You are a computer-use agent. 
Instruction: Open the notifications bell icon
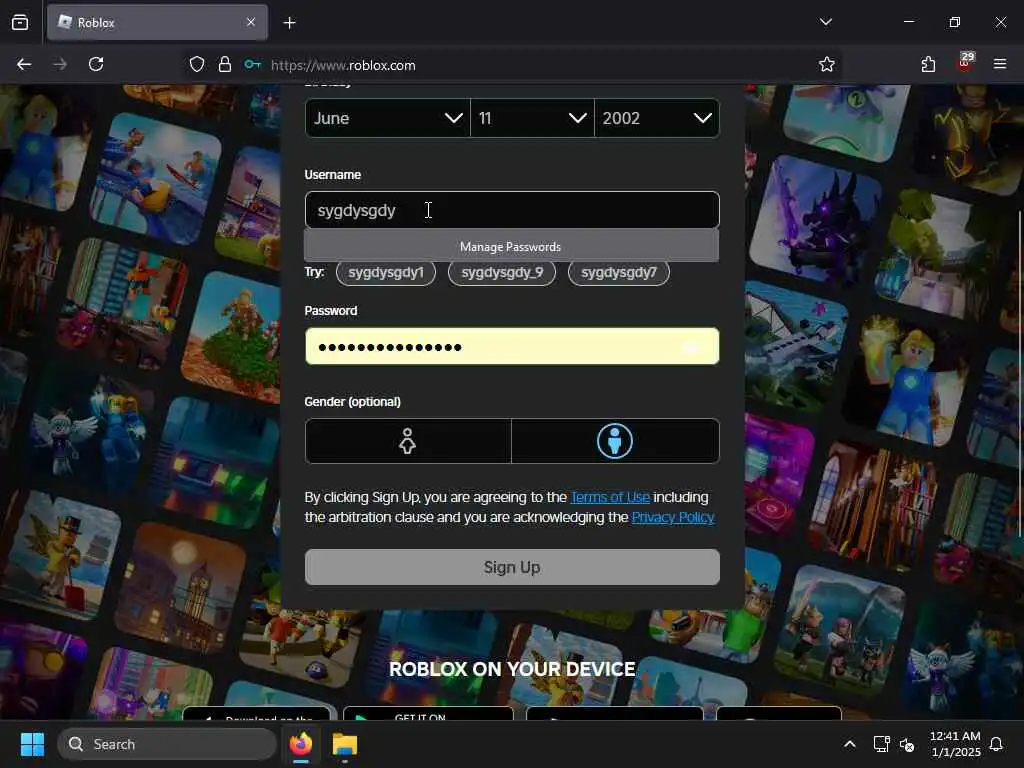(x=997, y=744)
